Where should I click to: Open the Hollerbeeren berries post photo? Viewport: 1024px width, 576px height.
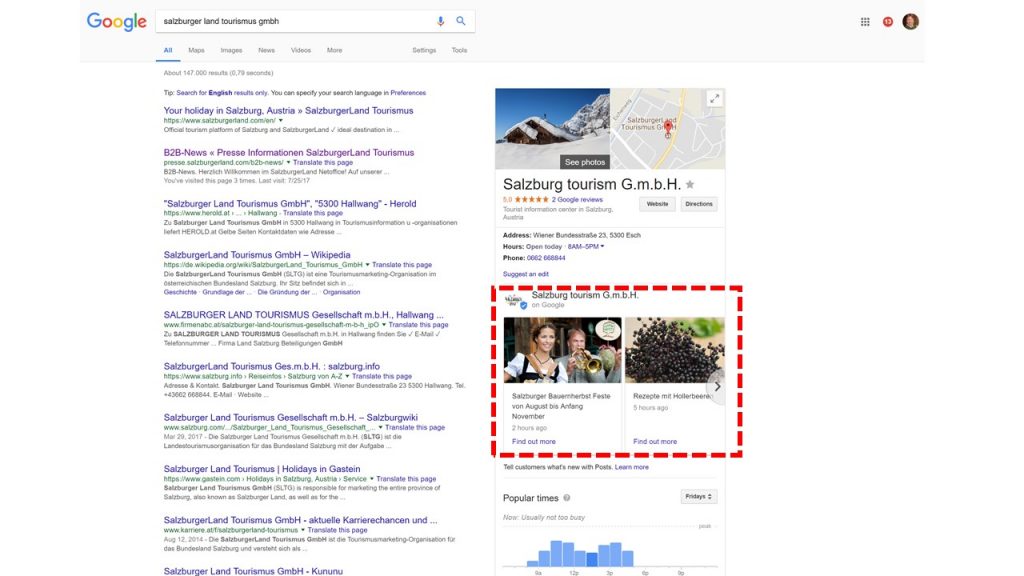click(675, 350)
